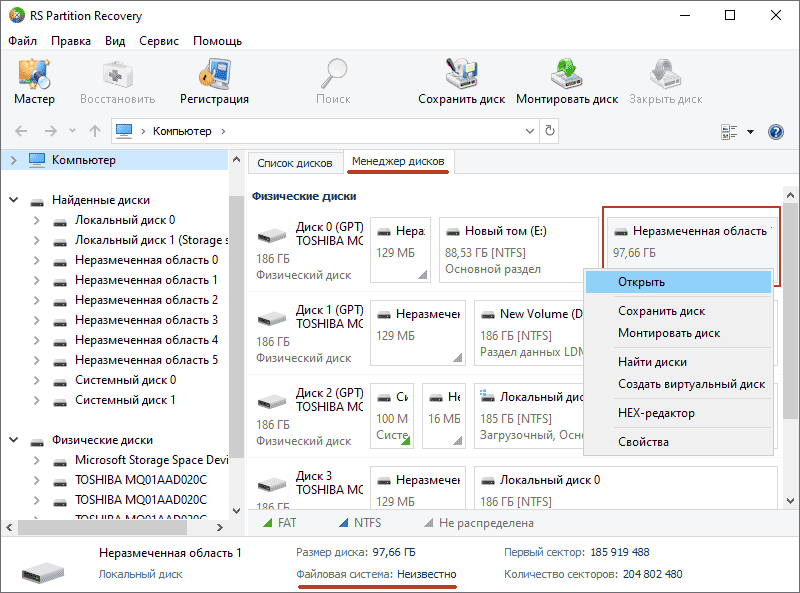The image size is (800, 593).
Task: Select the Новый том (E:) partition
Action: click(518, 250)
